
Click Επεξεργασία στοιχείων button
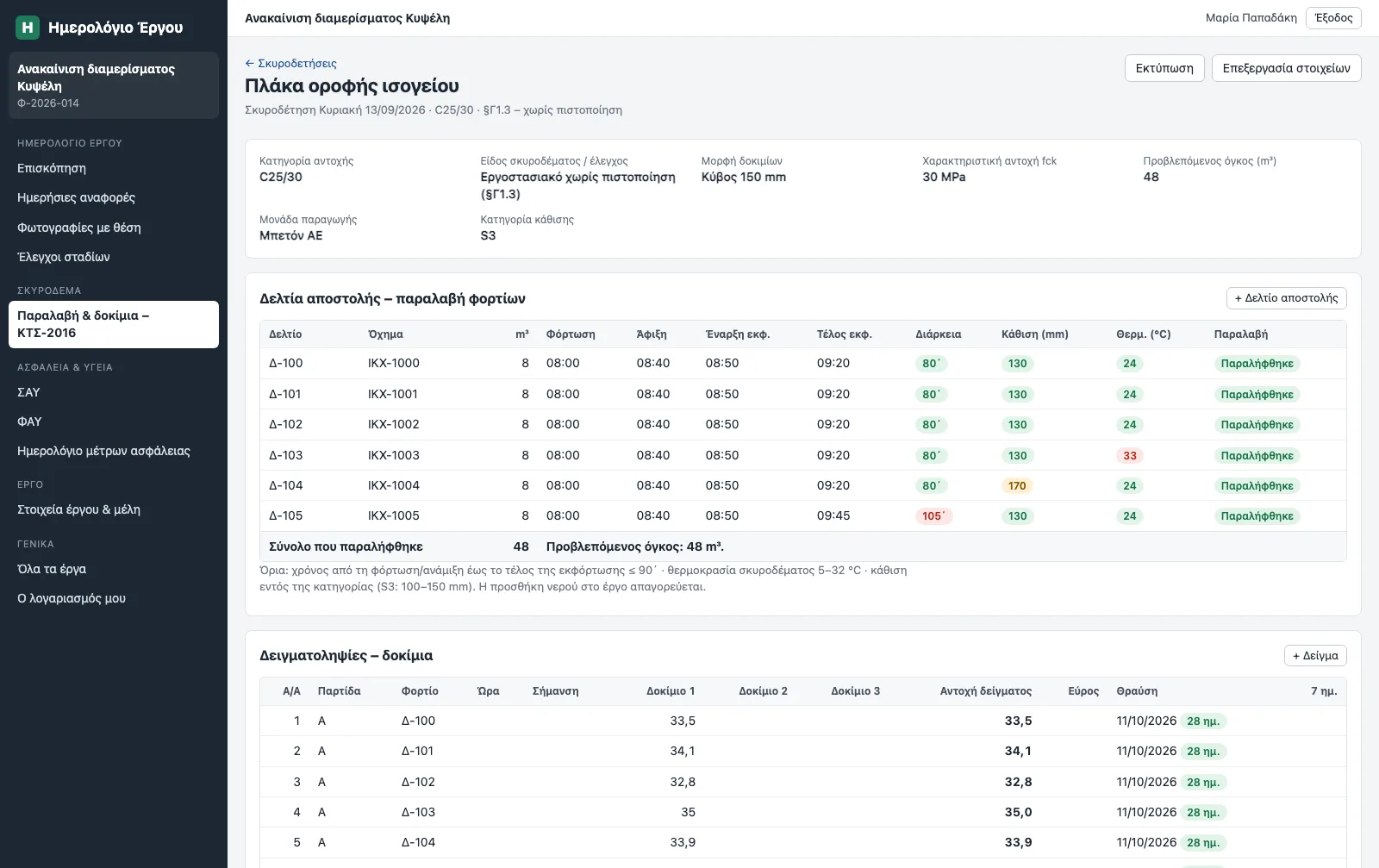point(1286,68)
